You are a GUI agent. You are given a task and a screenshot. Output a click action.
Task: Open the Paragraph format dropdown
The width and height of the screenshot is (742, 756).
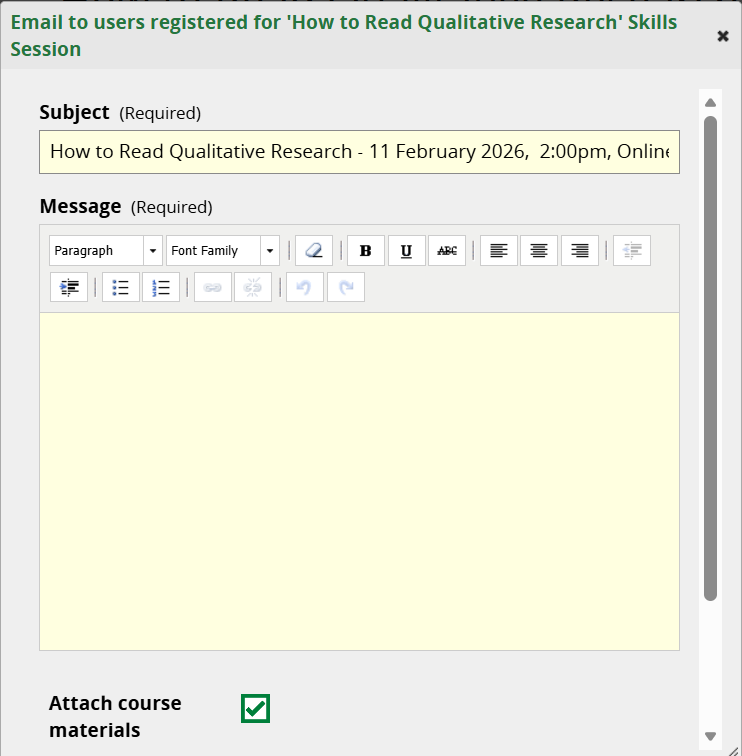coord(106,251)
